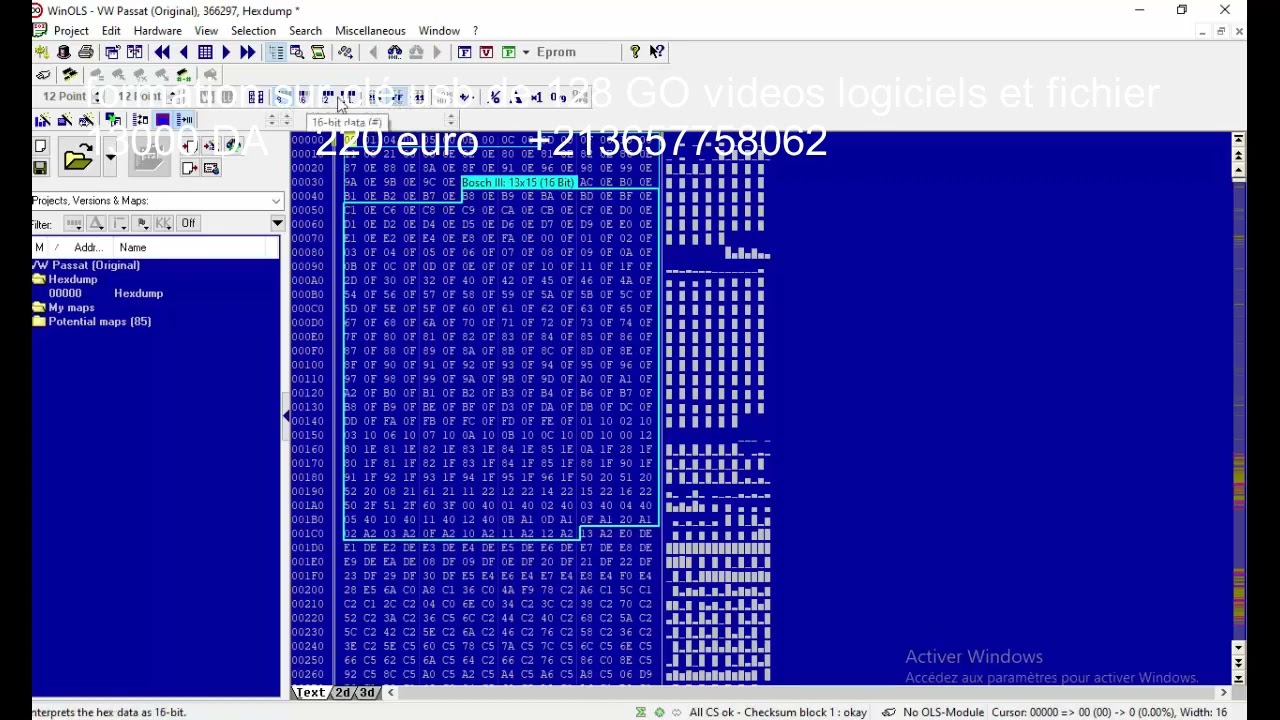Click the globe icon in the project panel
Viewport: 1280px width, 720px height.
point(233,146)
